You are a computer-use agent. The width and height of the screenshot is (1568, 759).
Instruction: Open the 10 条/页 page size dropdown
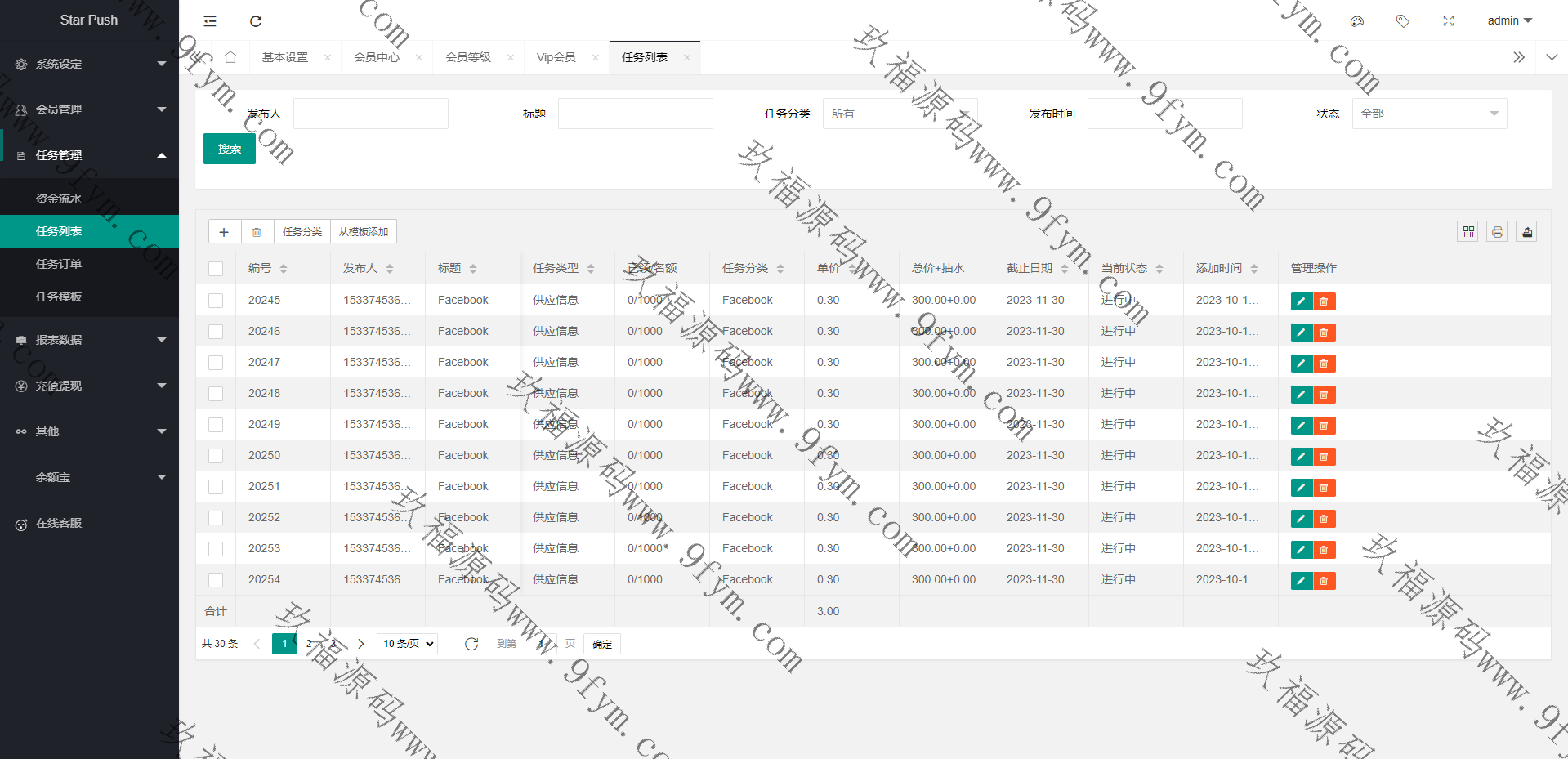point(407,644)
